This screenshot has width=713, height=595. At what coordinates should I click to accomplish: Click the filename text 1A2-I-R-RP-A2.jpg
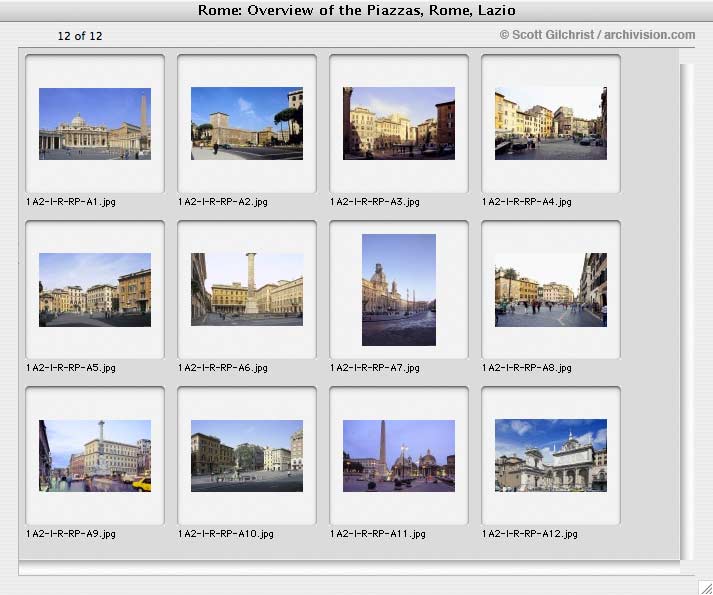223,202
